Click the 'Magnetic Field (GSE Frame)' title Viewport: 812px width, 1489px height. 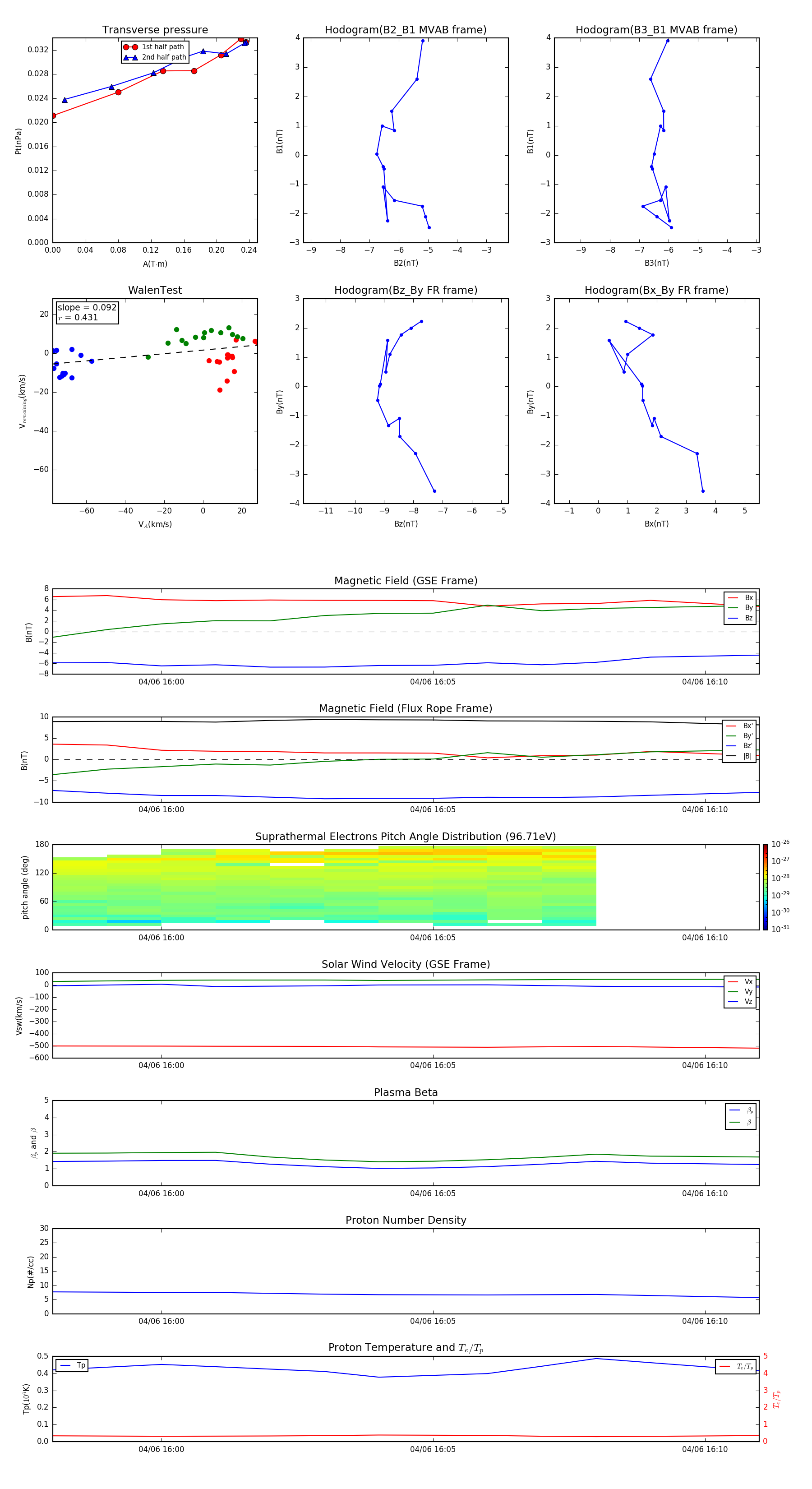coord(406,581)
